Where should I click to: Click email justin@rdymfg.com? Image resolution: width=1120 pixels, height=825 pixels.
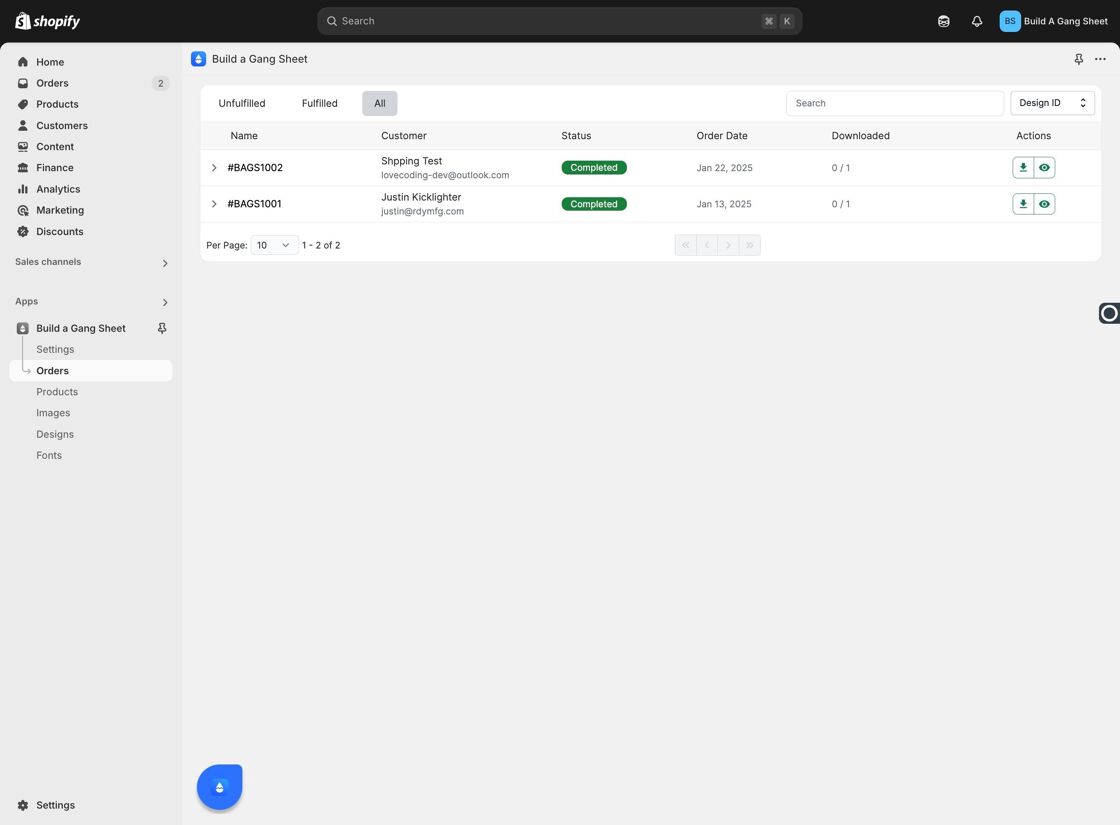click(422, 211)
